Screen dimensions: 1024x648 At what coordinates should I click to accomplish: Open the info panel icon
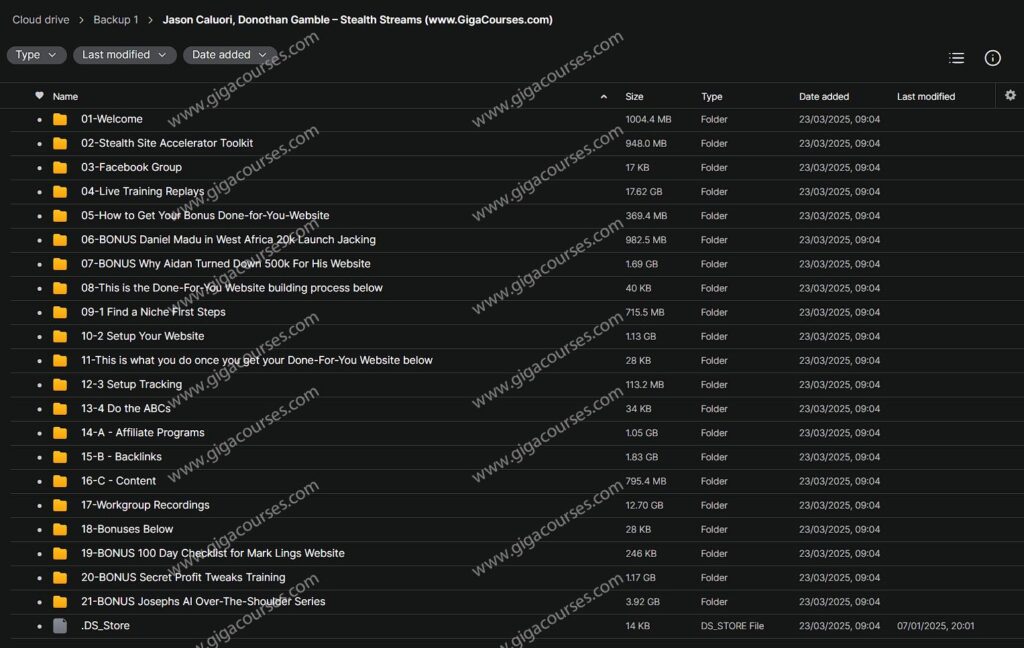(x=992, y=58)
